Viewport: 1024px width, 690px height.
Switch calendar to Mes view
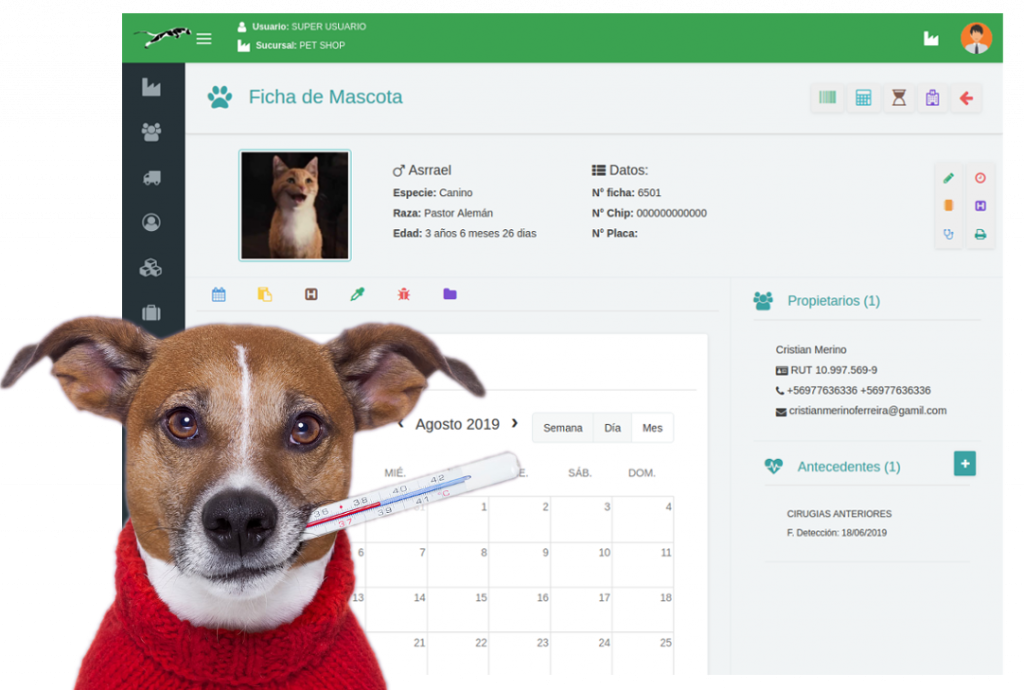tap(652, 428)
